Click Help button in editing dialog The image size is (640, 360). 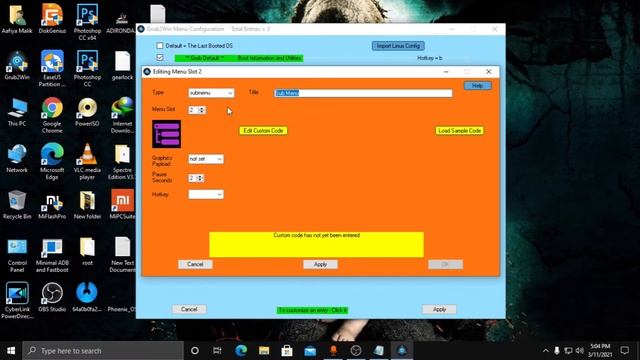477,86
